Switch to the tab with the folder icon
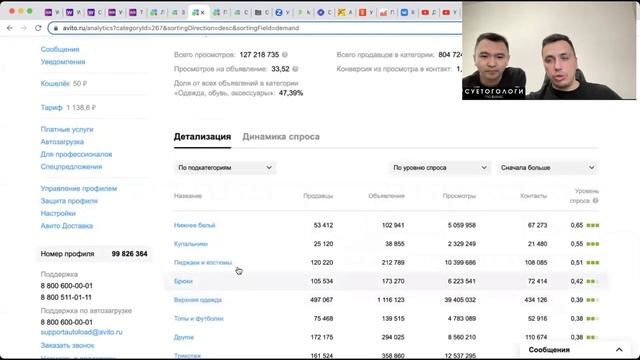640x360 pixels. (x=258, y=13)
